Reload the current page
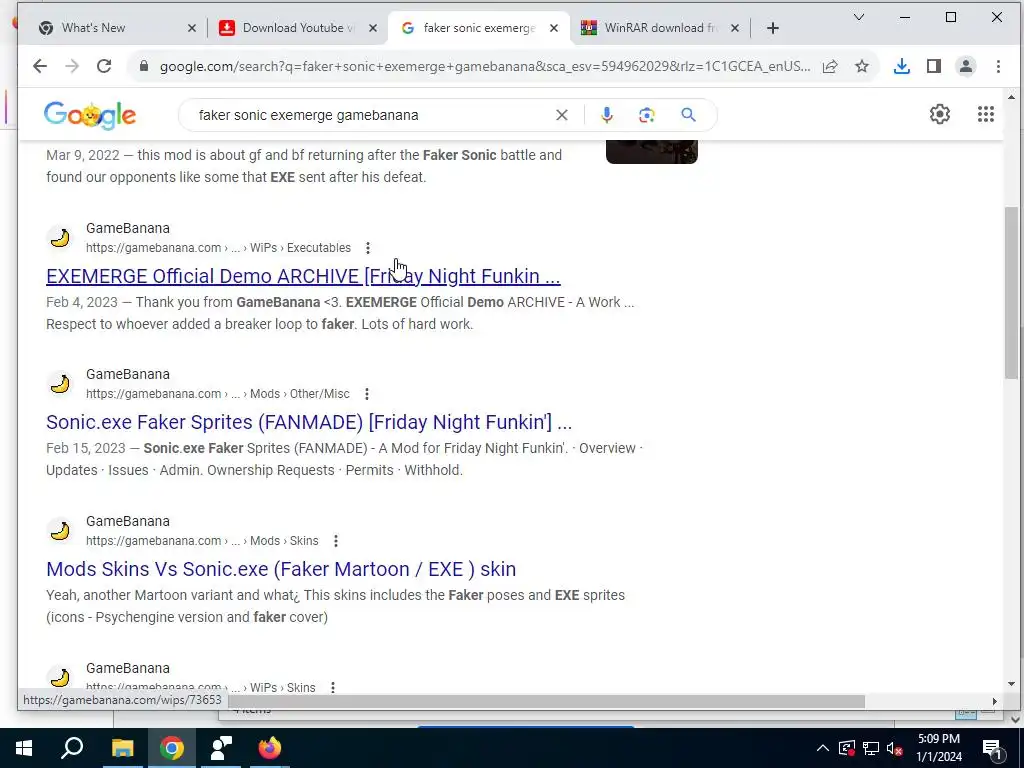Screen dimensions: 1024x768 click(x=104, y=66)
